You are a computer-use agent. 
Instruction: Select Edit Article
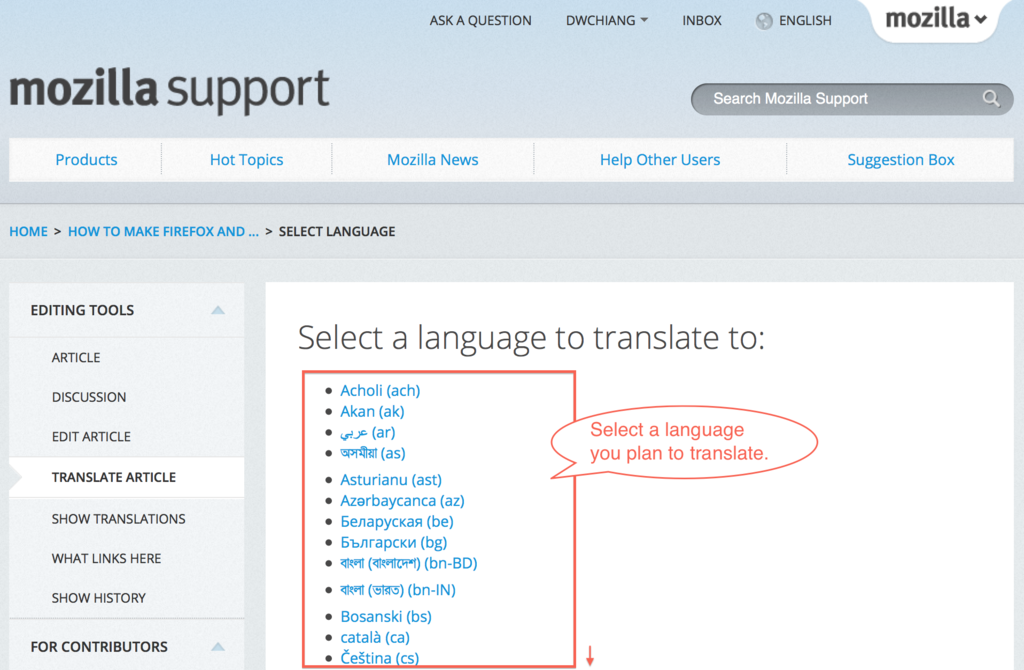[91, 436]
